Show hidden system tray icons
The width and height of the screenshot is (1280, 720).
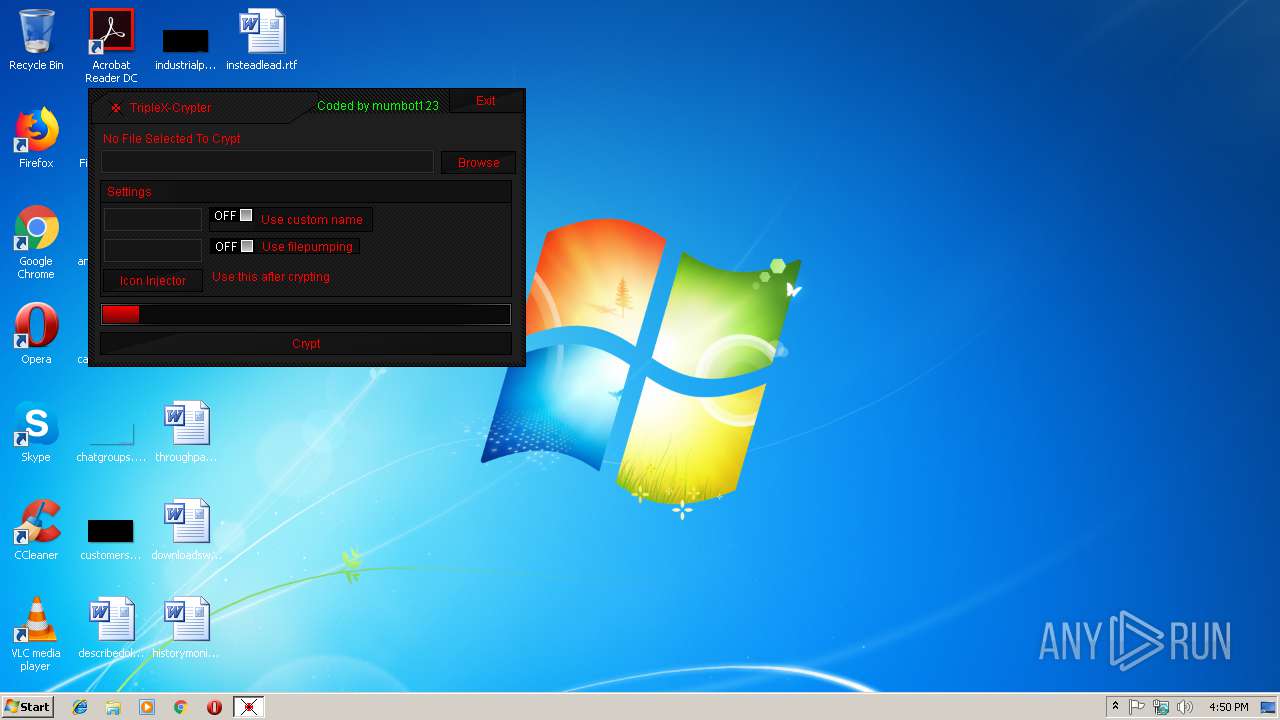tap(1115, 707)
